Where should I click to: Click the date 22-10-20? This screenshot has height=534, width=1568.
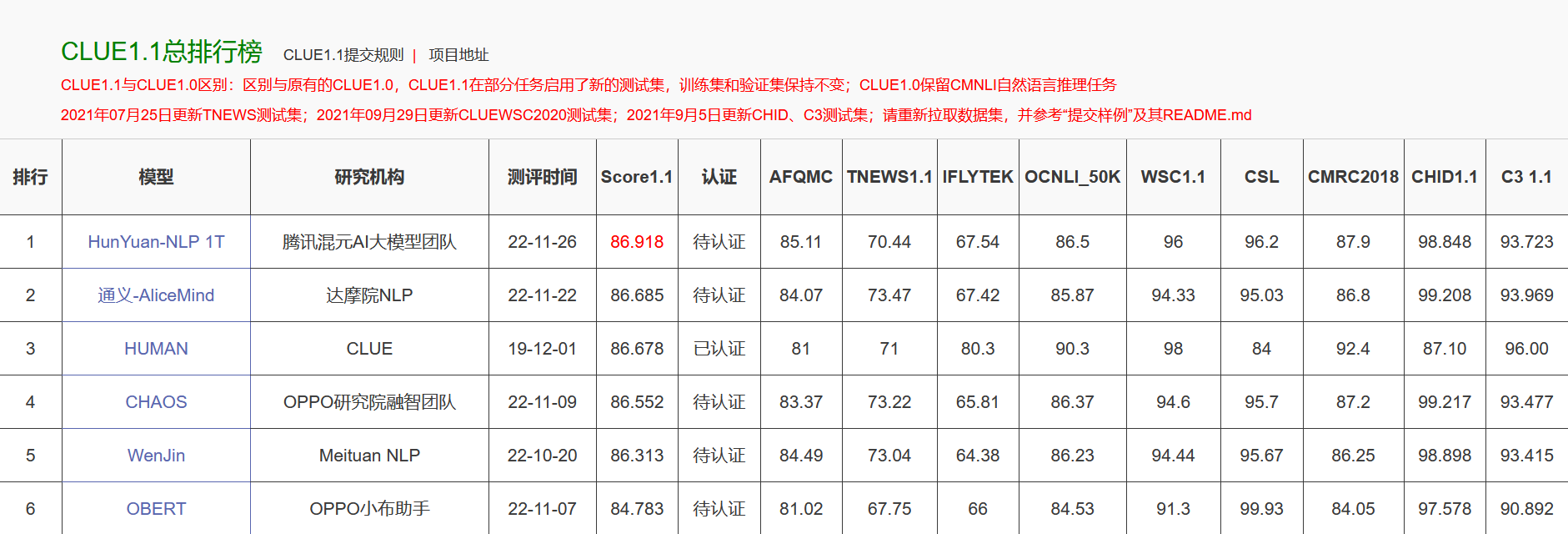click(x=543, y=456)
